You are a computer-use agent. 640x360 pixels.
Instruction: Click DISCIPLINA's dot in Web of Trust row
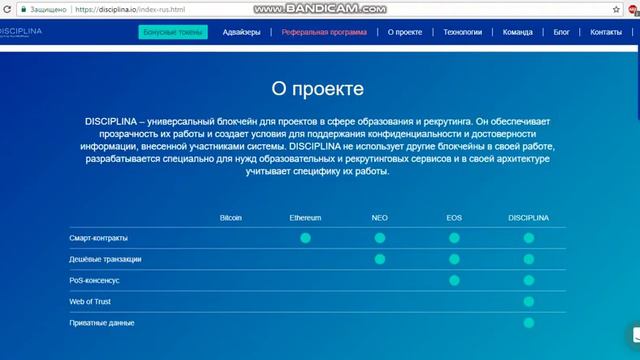(x=529, y=302)
